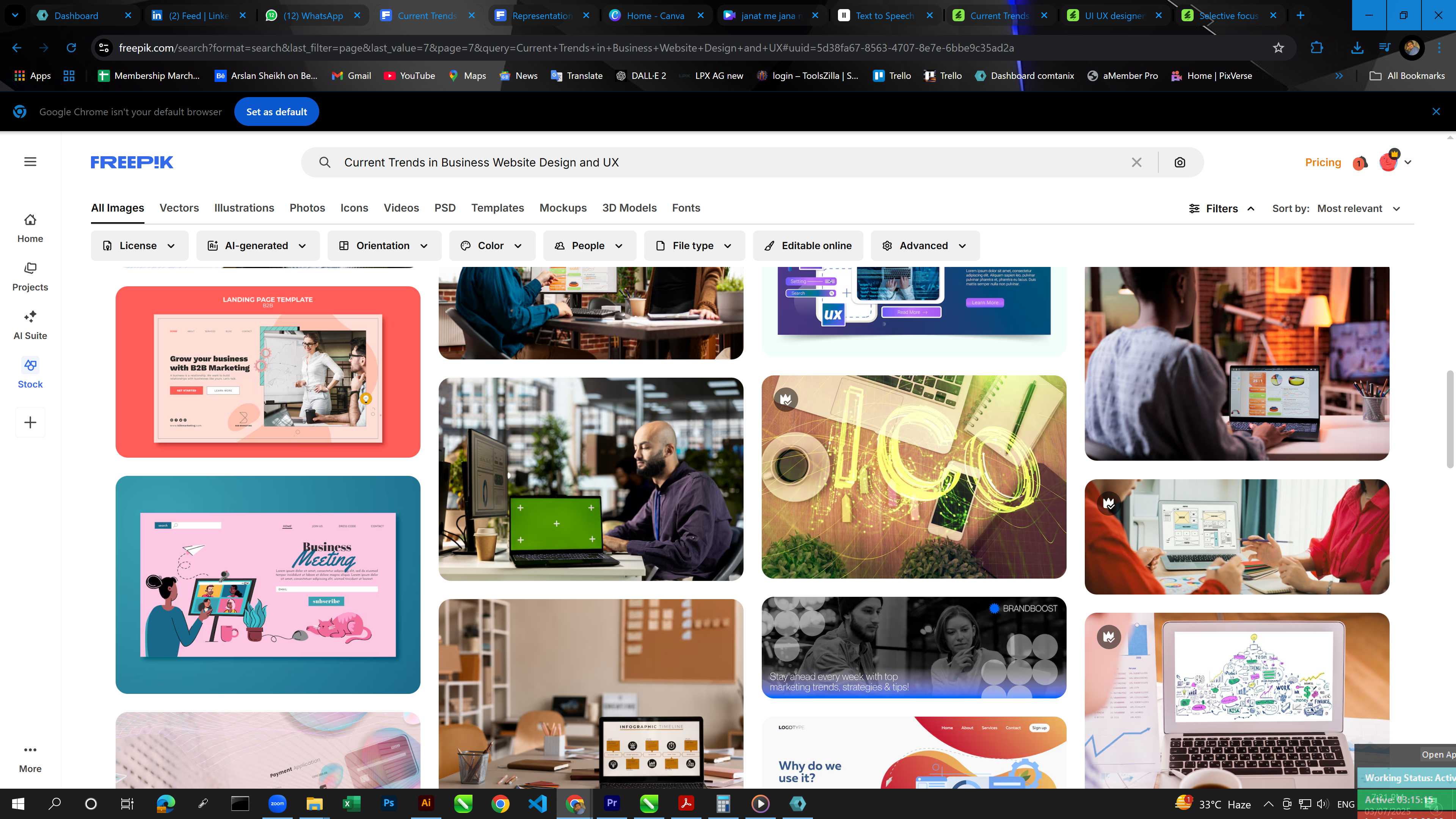Expand the Advanced filter dropdown
The width and height of the screenshot is (1456, 819).
click(x=925, y=245)
